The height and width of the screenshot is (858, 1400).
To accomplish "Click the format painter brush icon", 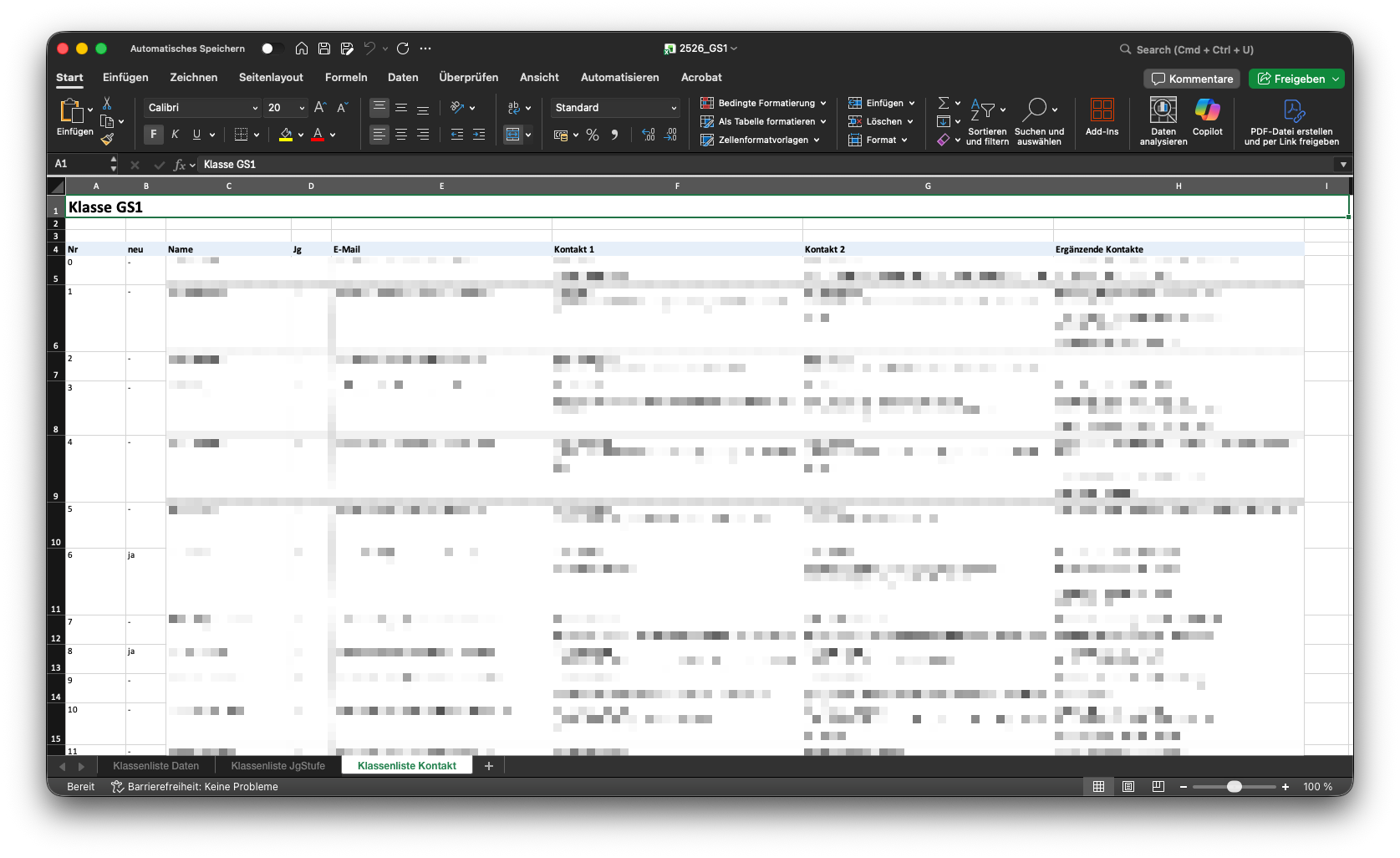I will (x=107, y=140).
